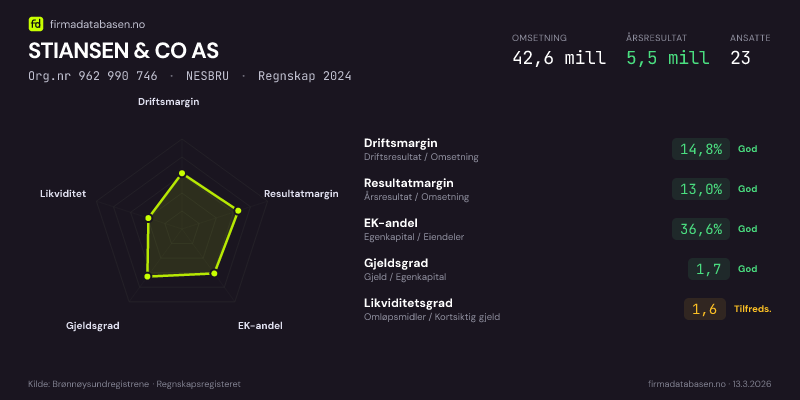Click the Org.nr 962 990 746 text
This screenshot has height=400, width=800.
point(92,76)
